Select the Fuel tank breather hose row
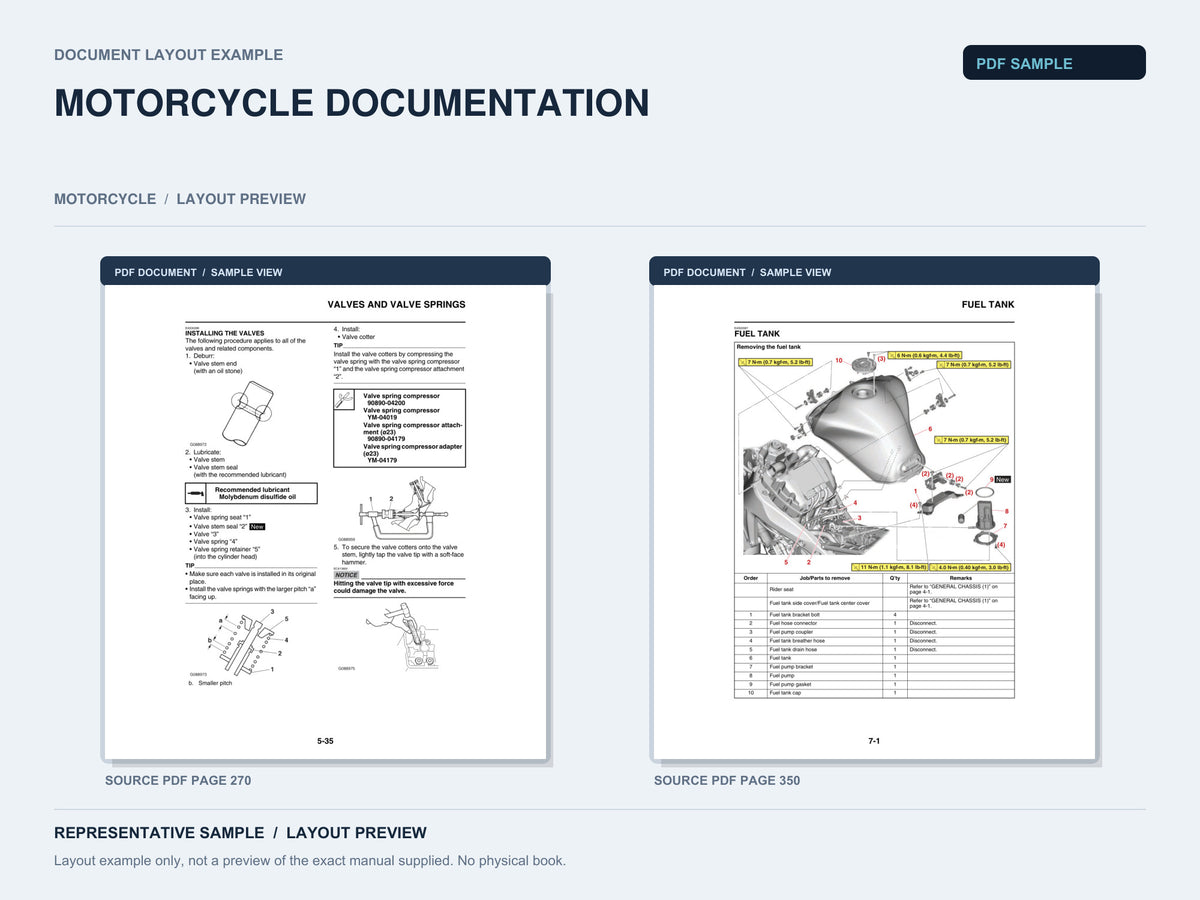Viewport: 1200px width, 900px height. pyautogui.click(x=874, y=641)
